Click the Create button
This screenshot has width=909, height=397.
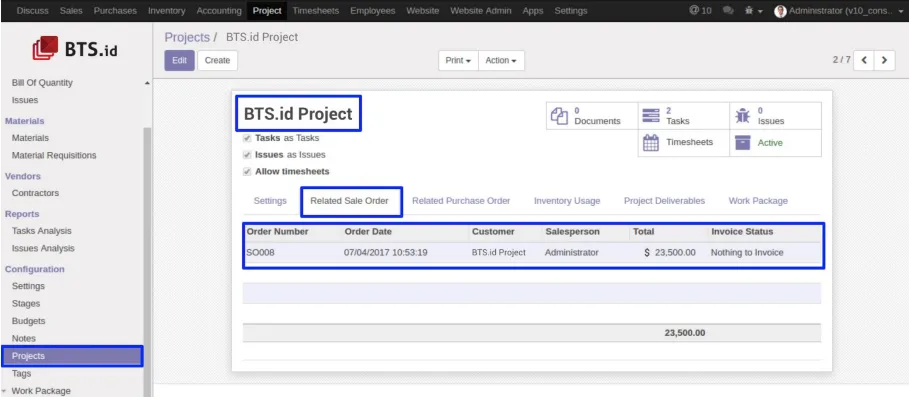tap(217, 60)
